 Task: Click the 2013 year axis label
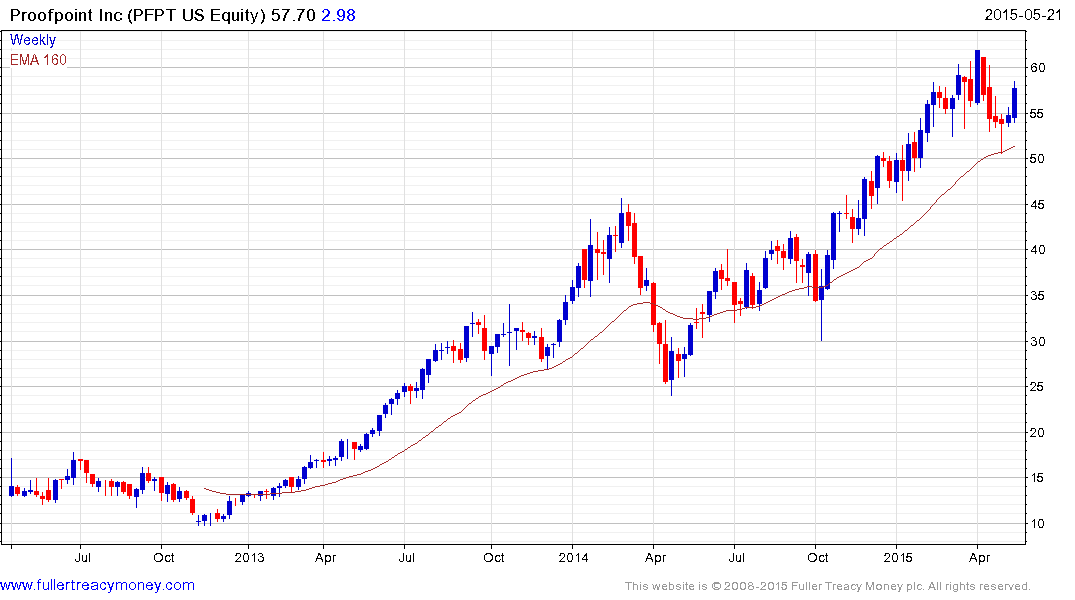point(249,557)
